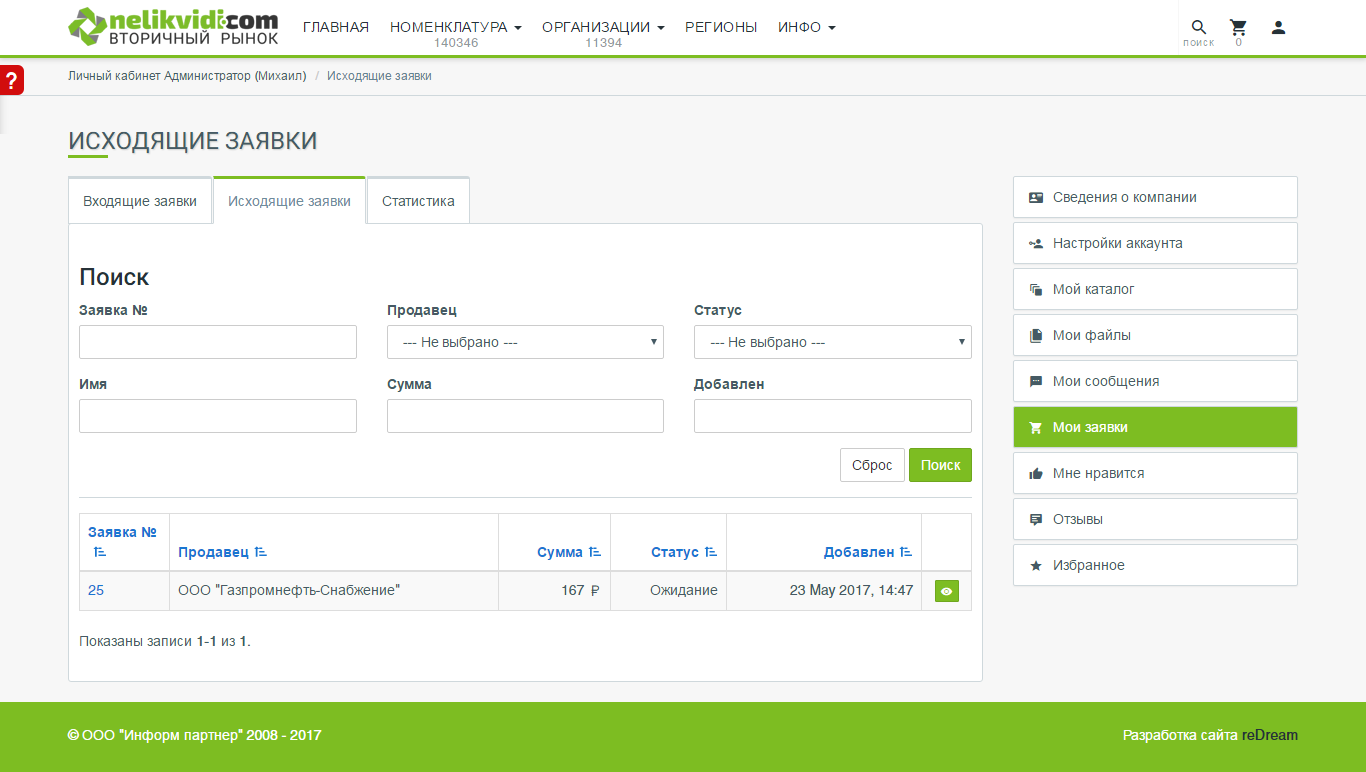Open the Статус dropdown
The width and height of the screenshot is (1366, 772).
[x=833, y=342]
